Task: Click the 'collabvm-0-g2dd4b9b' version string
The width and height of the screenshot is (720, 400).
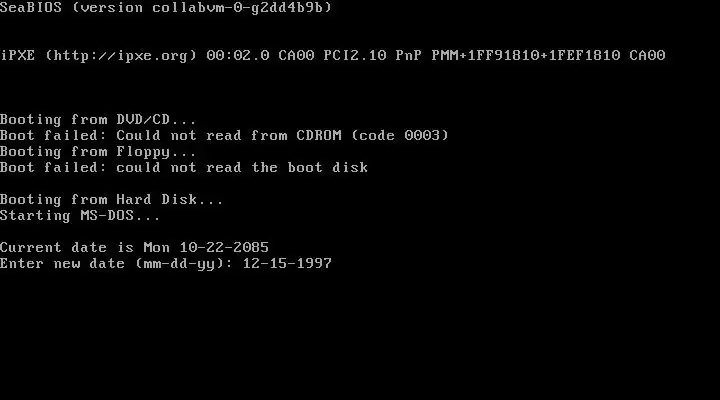Action: [x=237, y=7]
